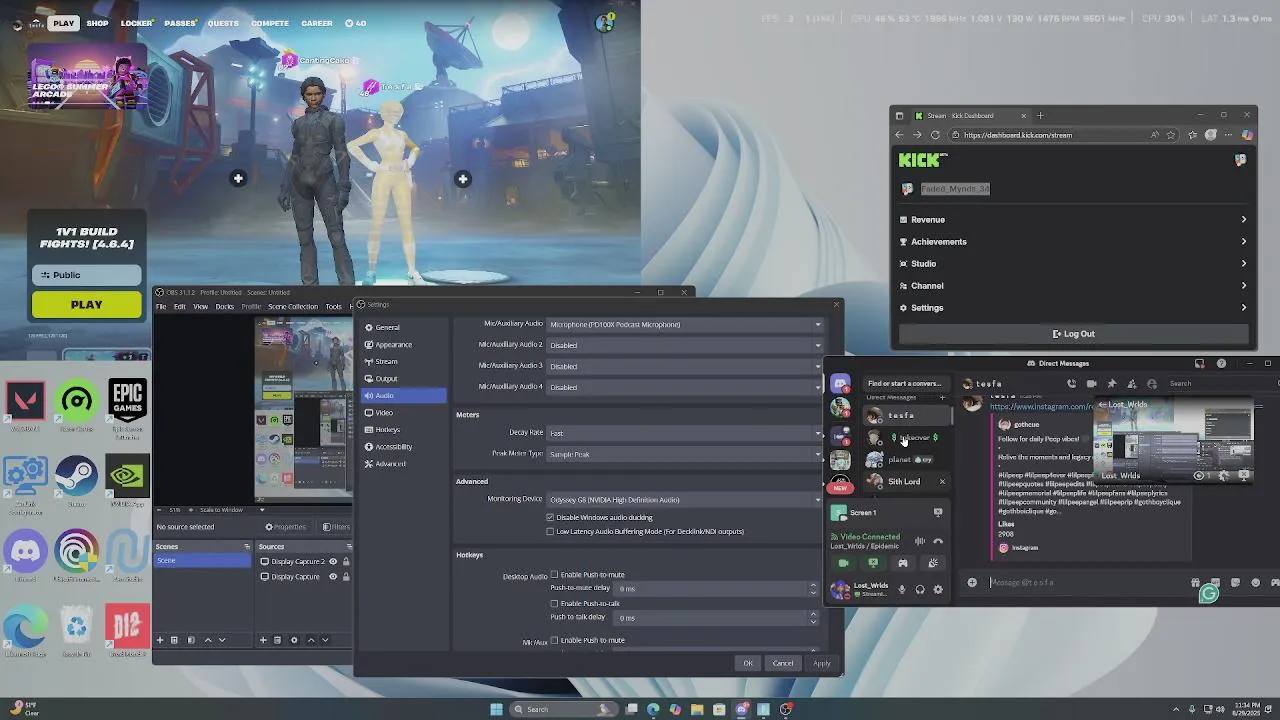
Task: Mute the microphone in the Discord user panel
Action: 902,589
